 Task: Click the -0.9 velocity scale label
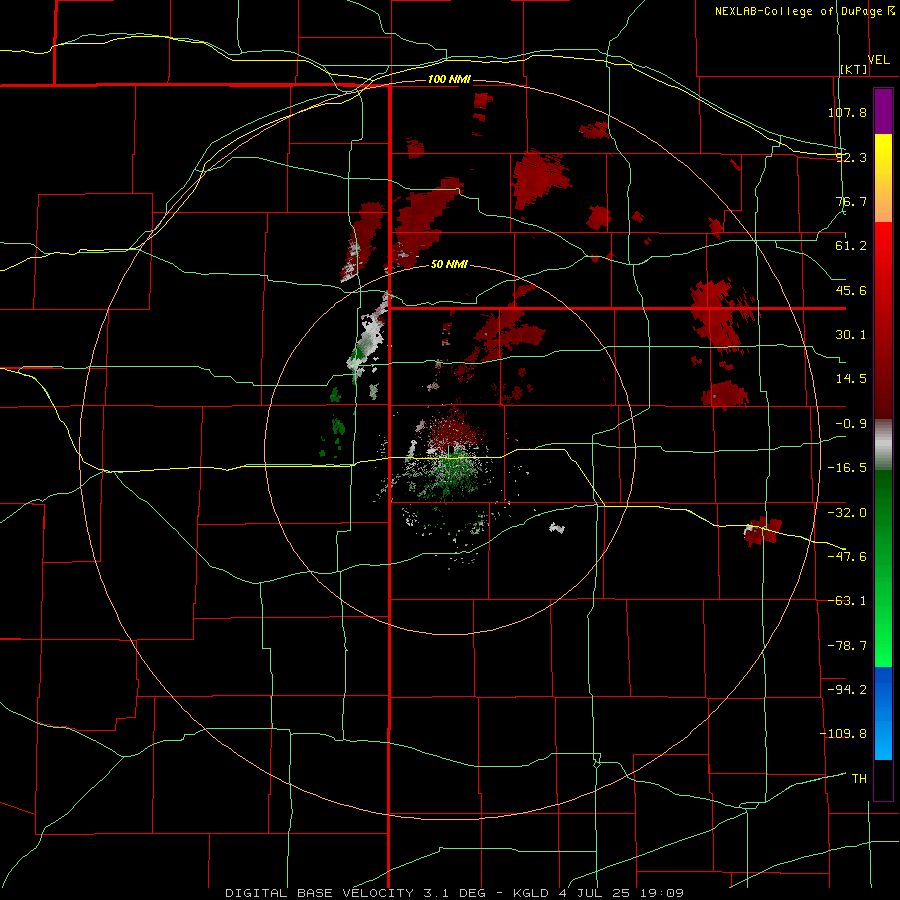[x=851, y=424]
